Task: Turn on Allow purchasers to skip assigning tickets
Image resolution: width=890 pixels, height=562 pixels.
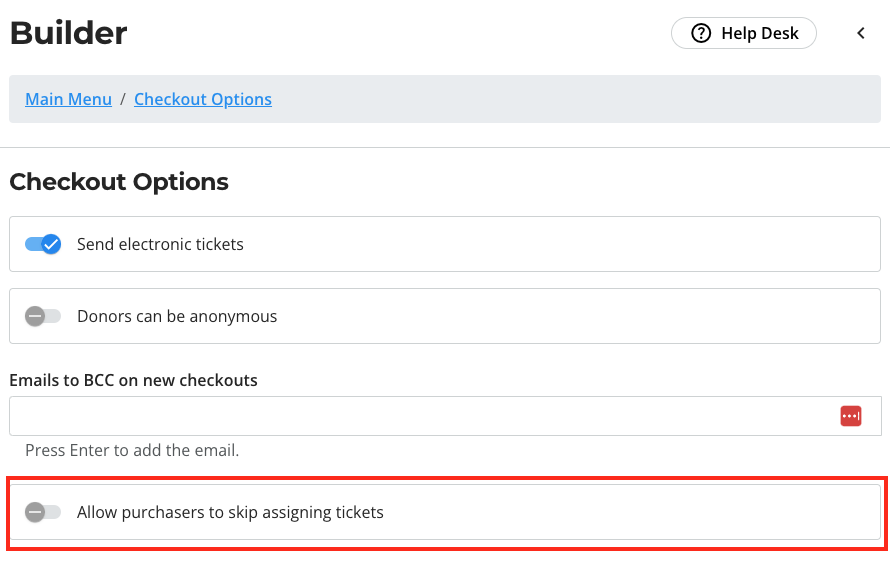Action: (43, 512)
